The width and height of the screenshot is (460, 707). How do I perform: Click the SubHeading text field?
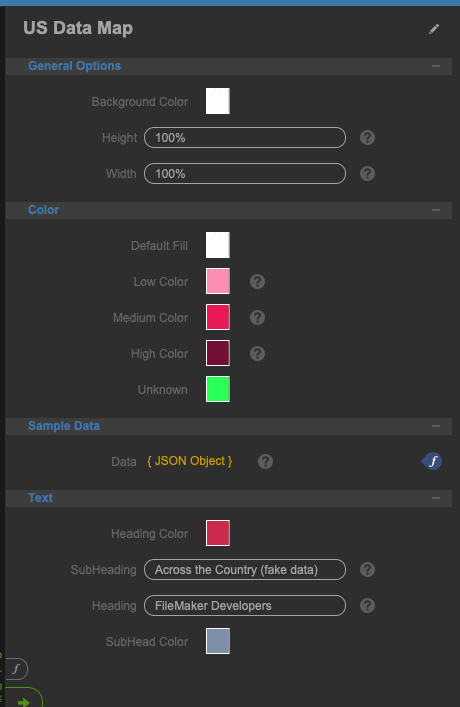point(245,569)
